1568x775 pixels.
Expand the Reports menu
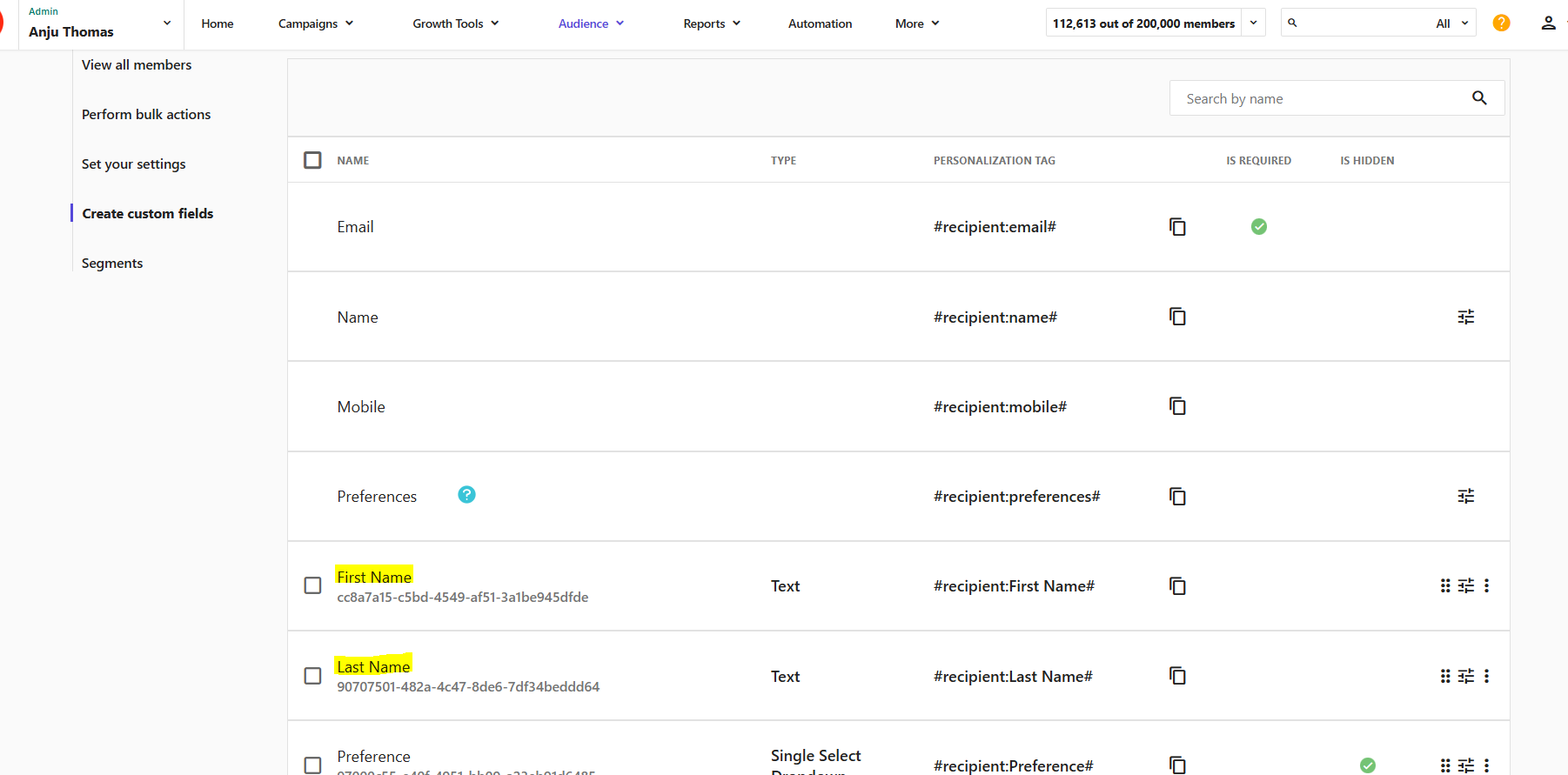pyautogui.click(x=712, y=23)
